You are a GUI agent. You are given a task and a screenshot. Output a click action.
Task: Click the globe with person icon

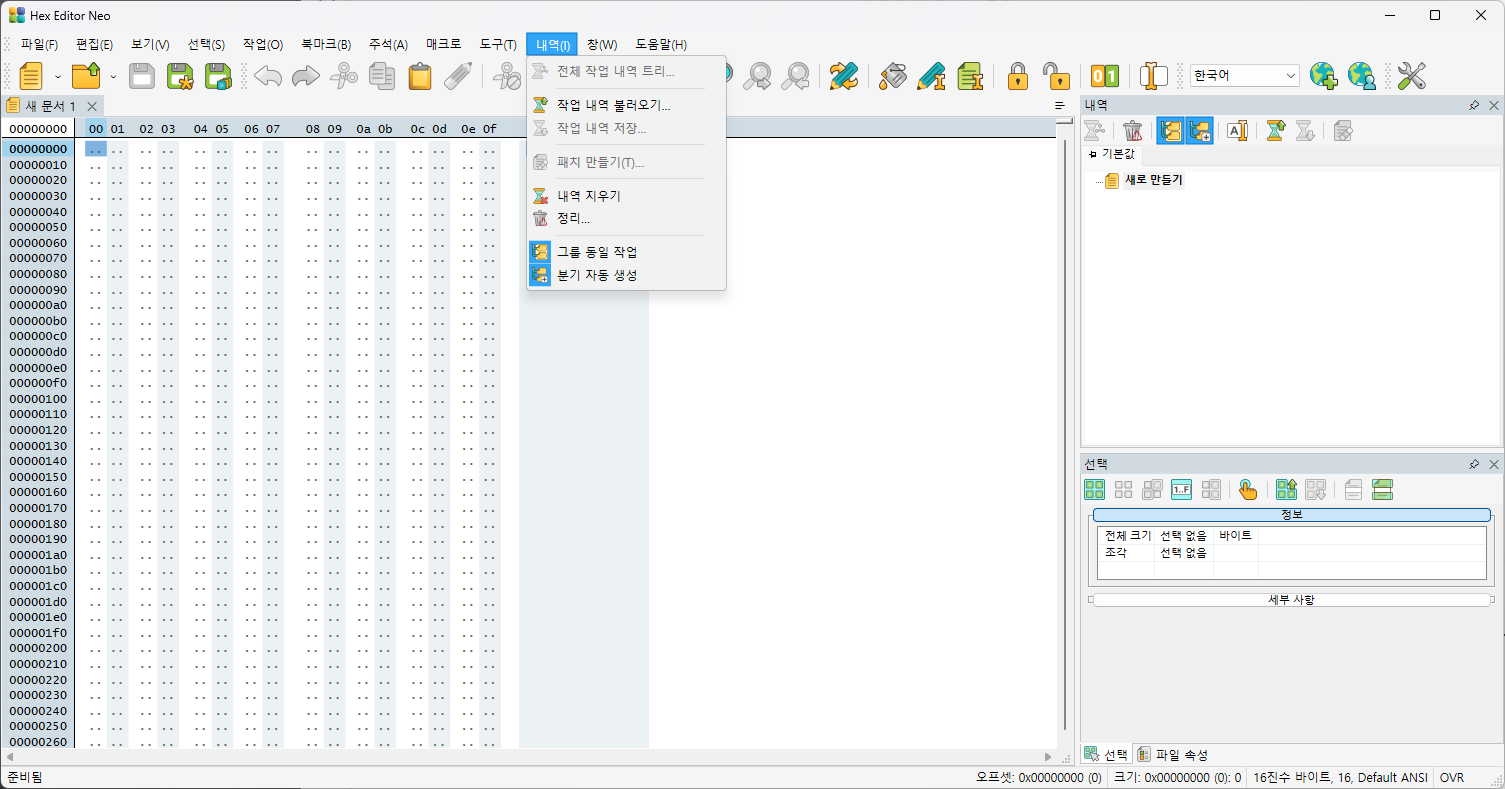click(1362, 76)
